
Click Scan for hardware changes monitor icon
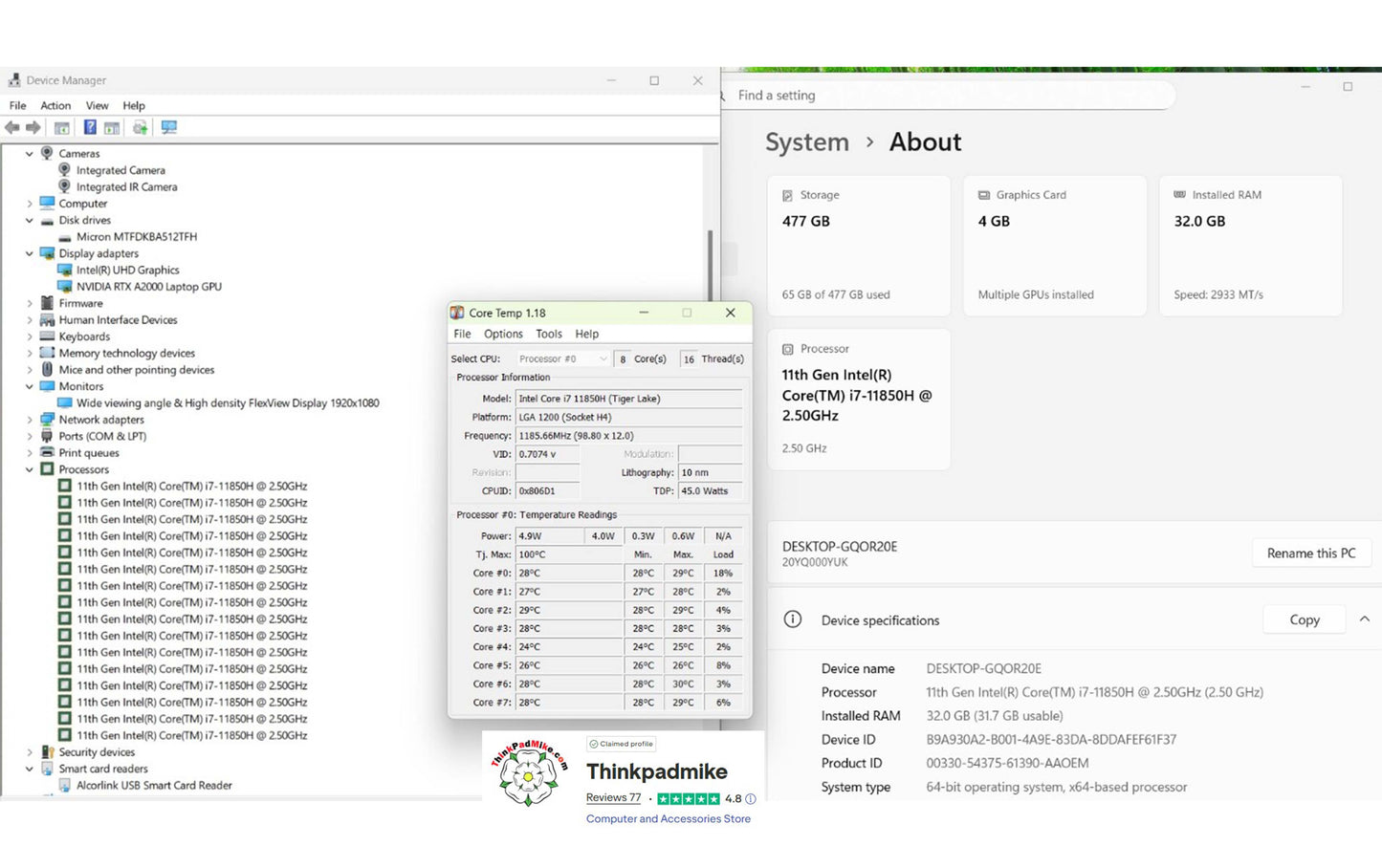pyautogui.click(x=169, y=128)
